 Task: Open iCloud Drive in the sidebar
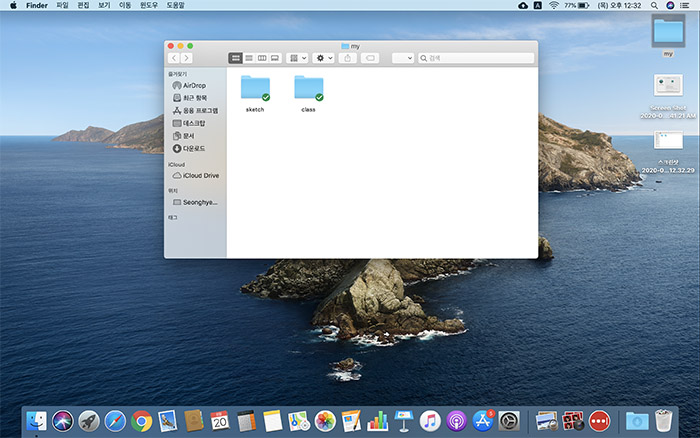coord(196,175)
